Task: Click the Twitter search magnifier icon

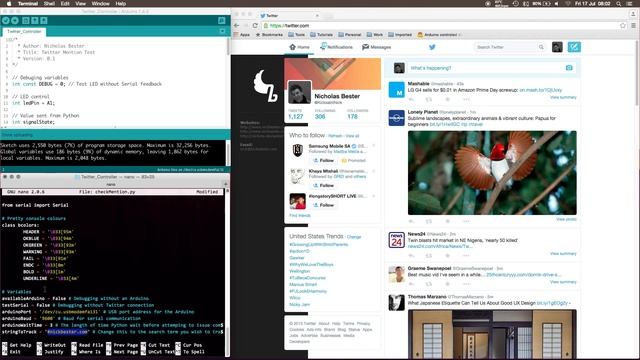Action: (x=541, y=47)
